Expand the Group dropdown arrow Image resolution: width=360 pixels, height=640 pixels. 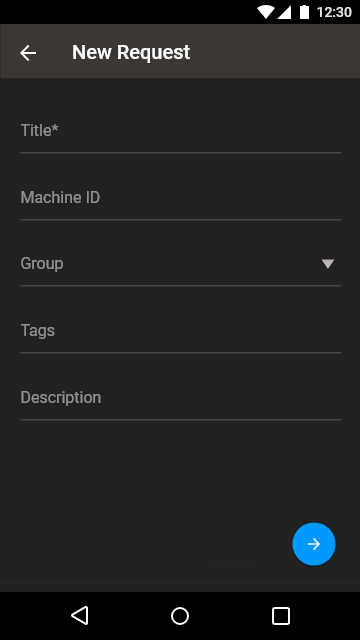coord(328,264)
